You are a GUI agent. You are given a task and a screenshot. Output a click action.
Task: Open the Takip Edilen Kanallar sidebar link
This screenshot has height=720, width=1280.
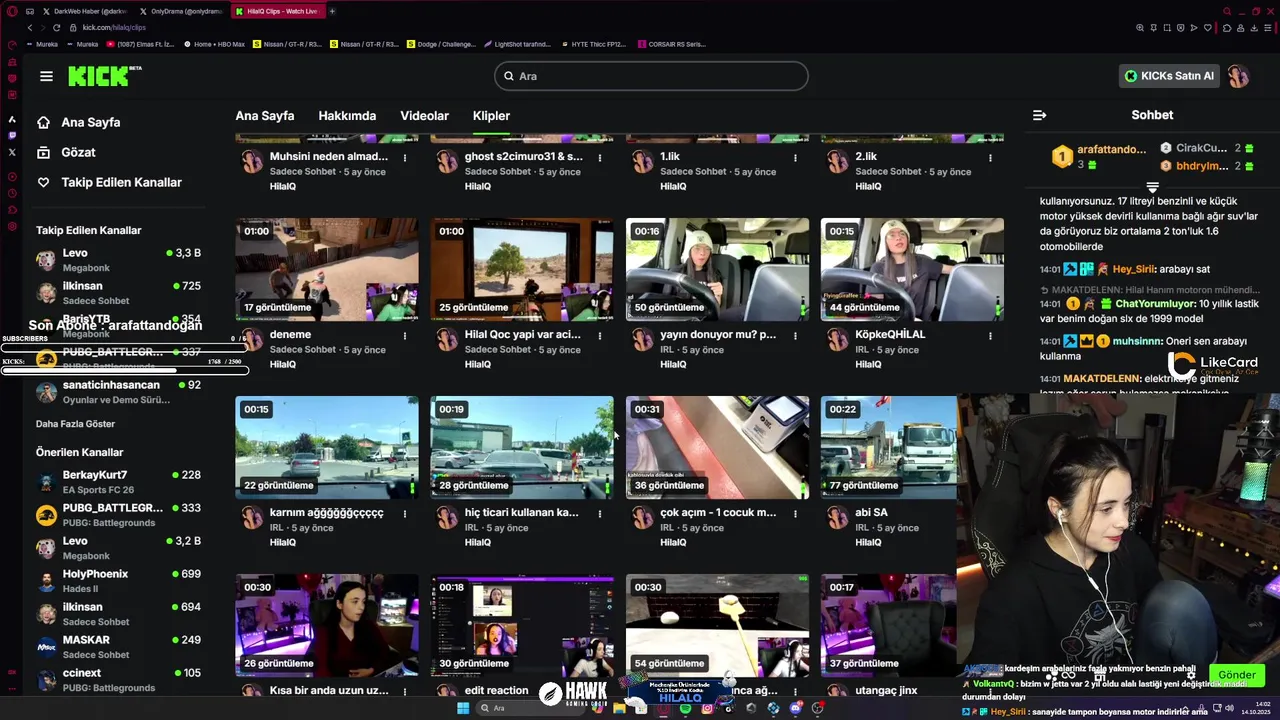click(x=121, y=182)
